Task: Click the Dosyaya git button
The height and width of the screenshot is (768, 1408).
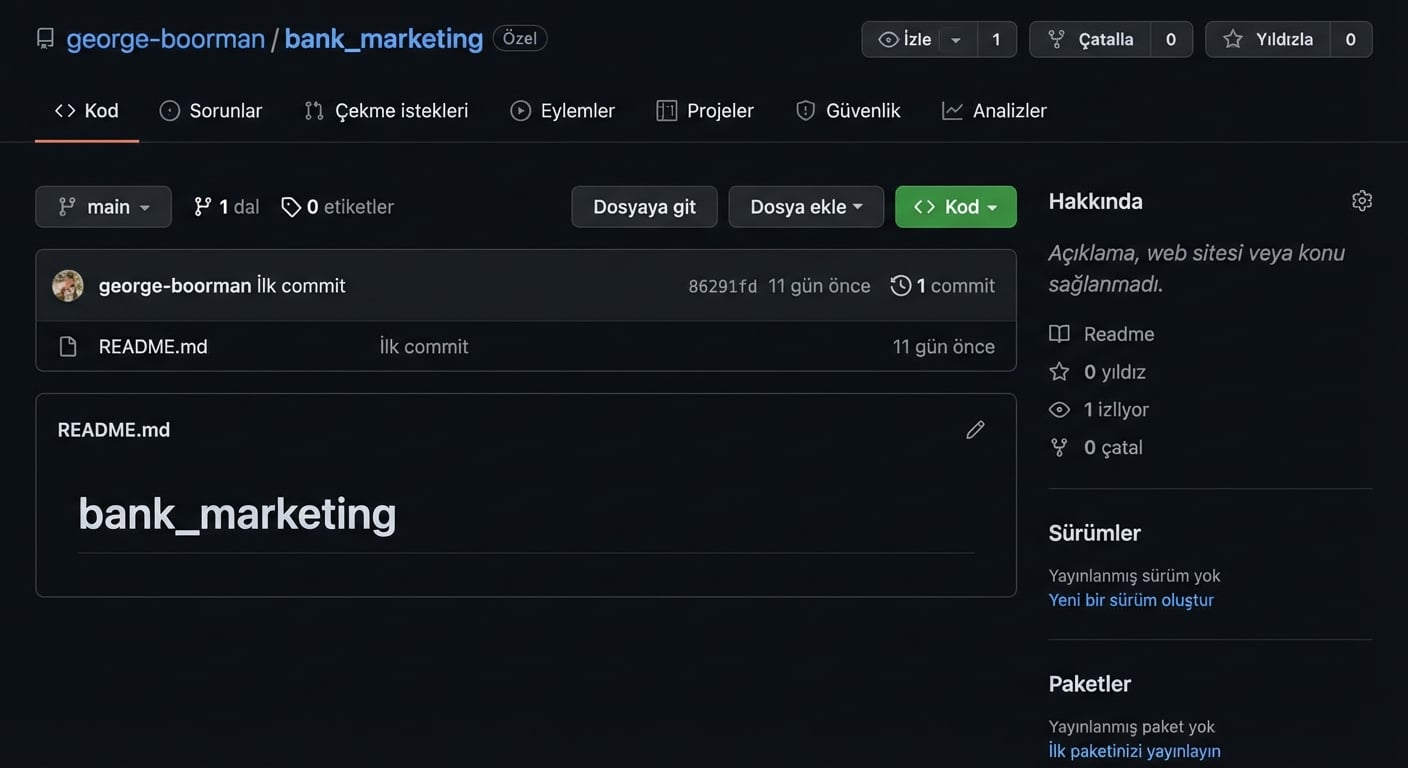Action: tap(644, 206)
